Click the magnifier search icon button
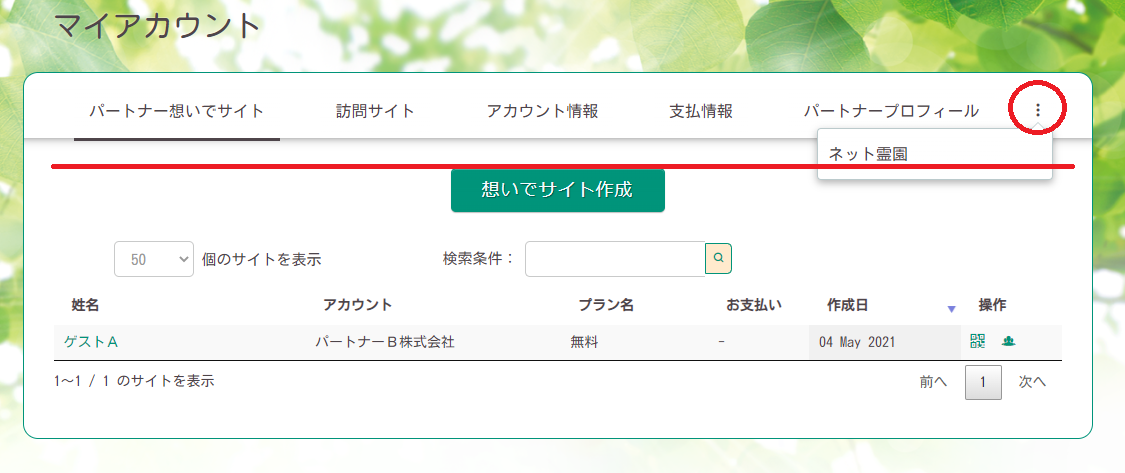The image size is (1125, 473). [x=719, y=258]
